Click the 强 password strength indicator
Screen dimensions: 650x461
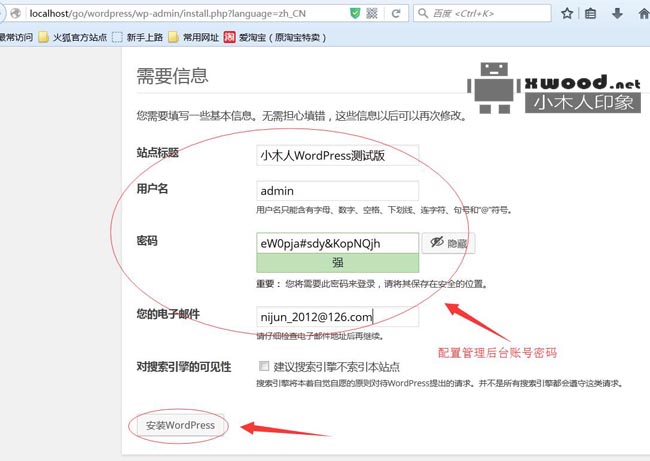(x=337, y=263)
